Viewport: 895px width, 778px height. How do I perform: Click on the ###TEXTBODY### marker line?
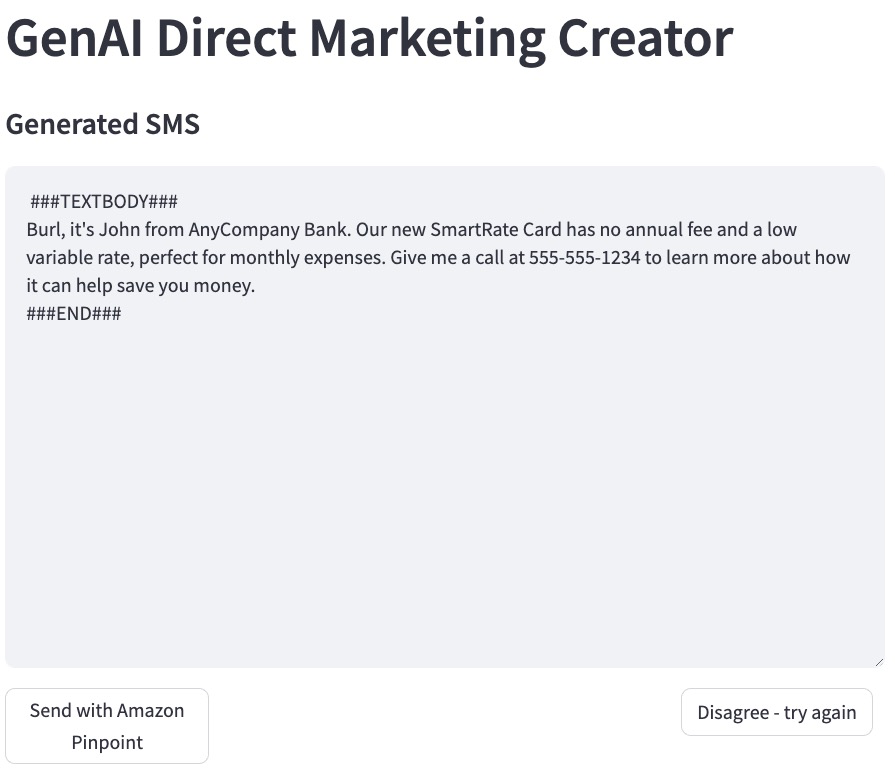coord(104,201)
